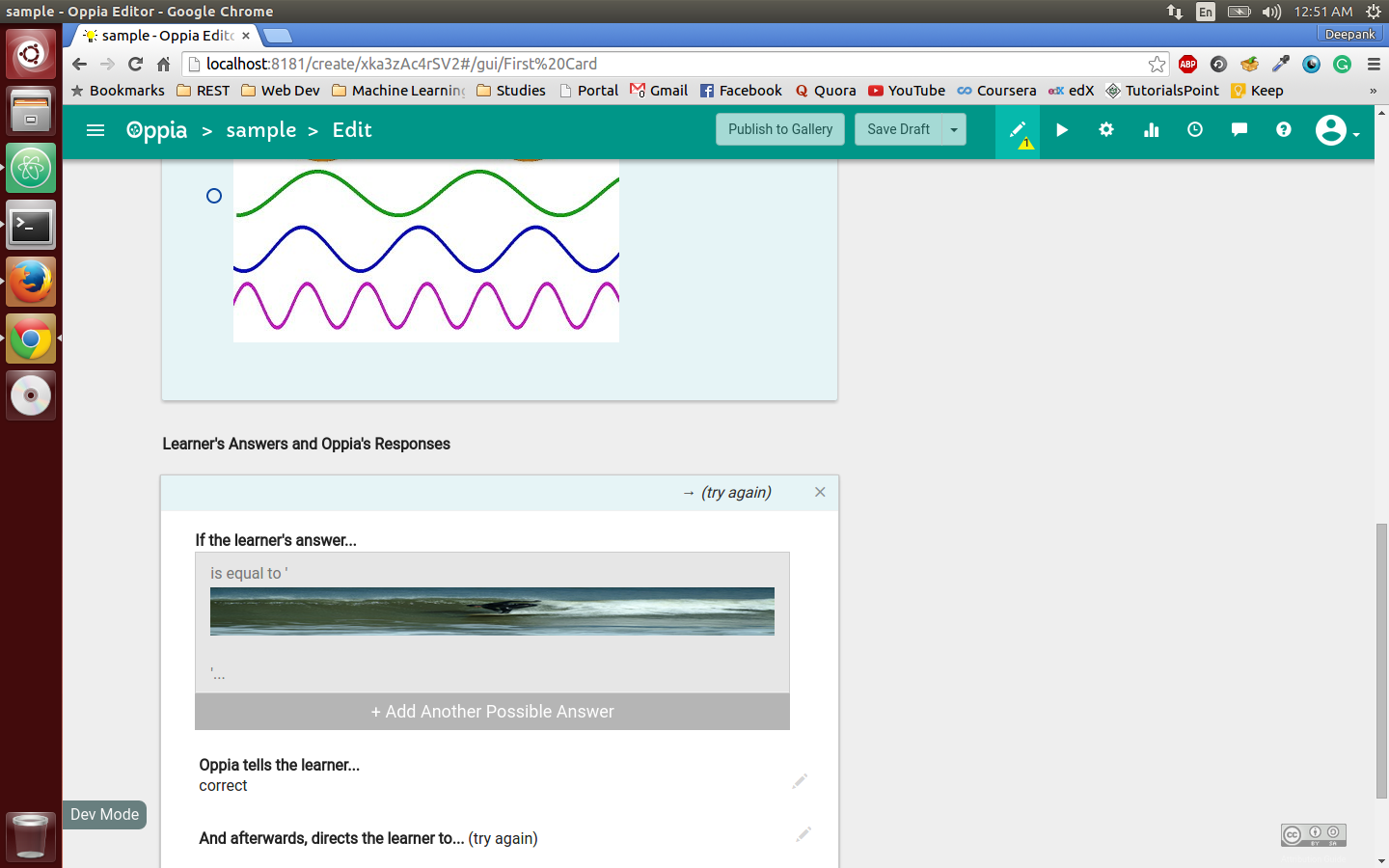
Task: Open the Adblock Plus extension
Action: tap(1188, 64)
